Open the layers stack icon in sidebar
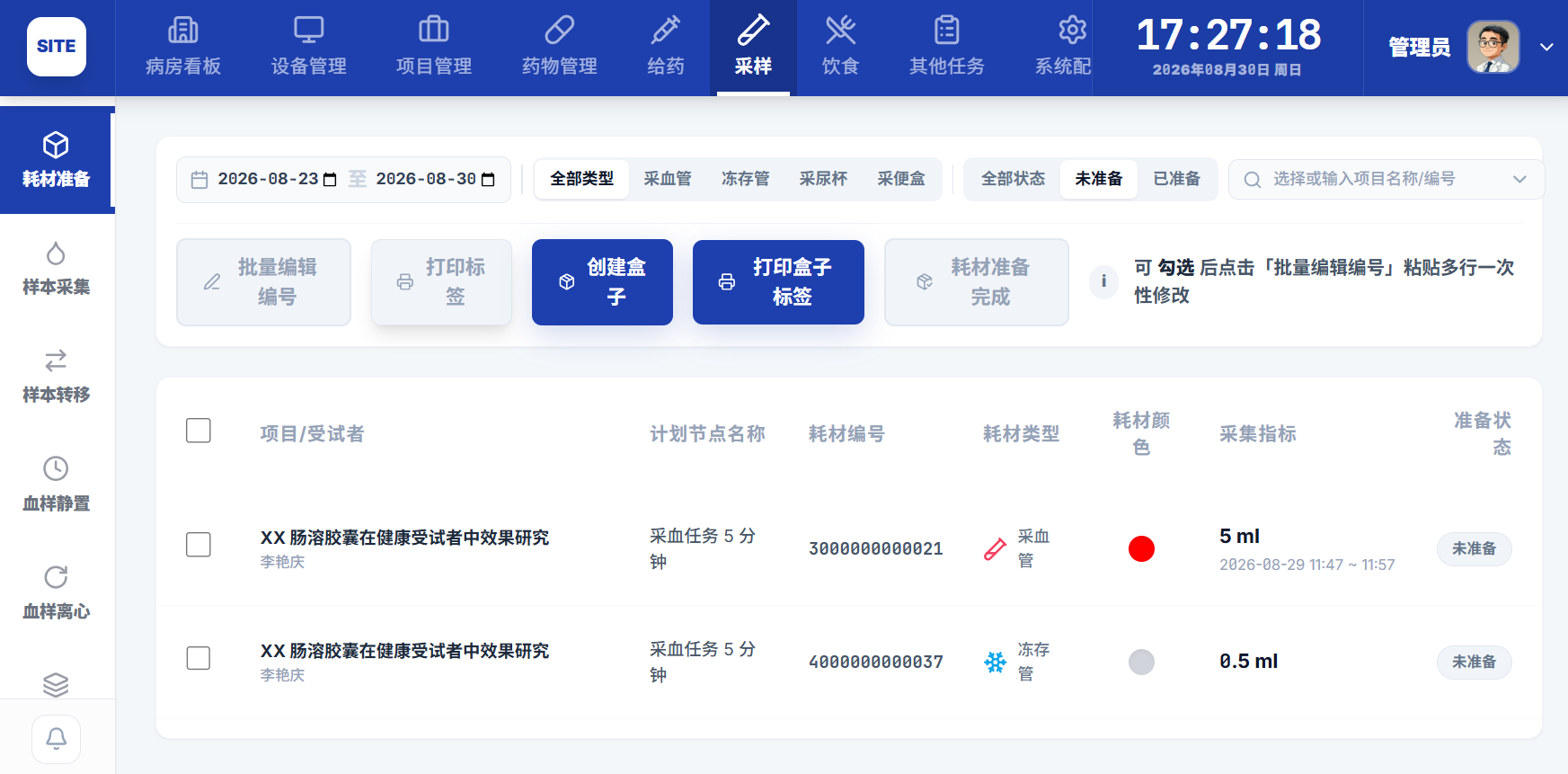This screenshot has width=1568, height=774. pyautogui.click(x=56, y=684)
